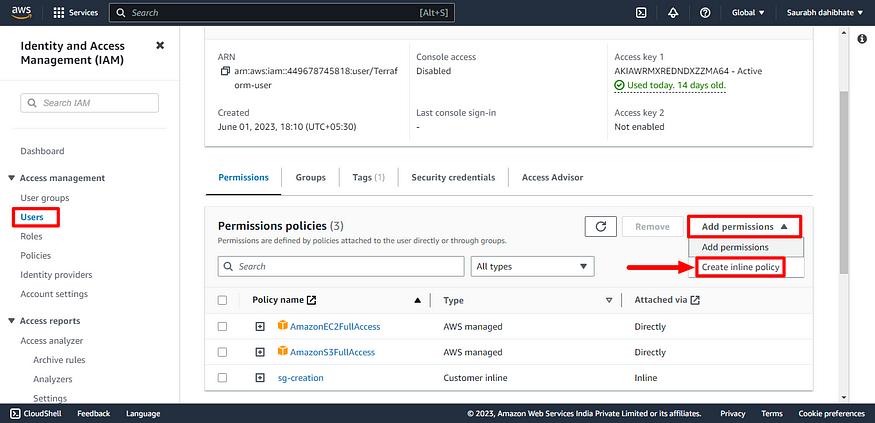Open the Services grid menu
Viewport: 875px width, 423px height.
click(x=75, y=12)
